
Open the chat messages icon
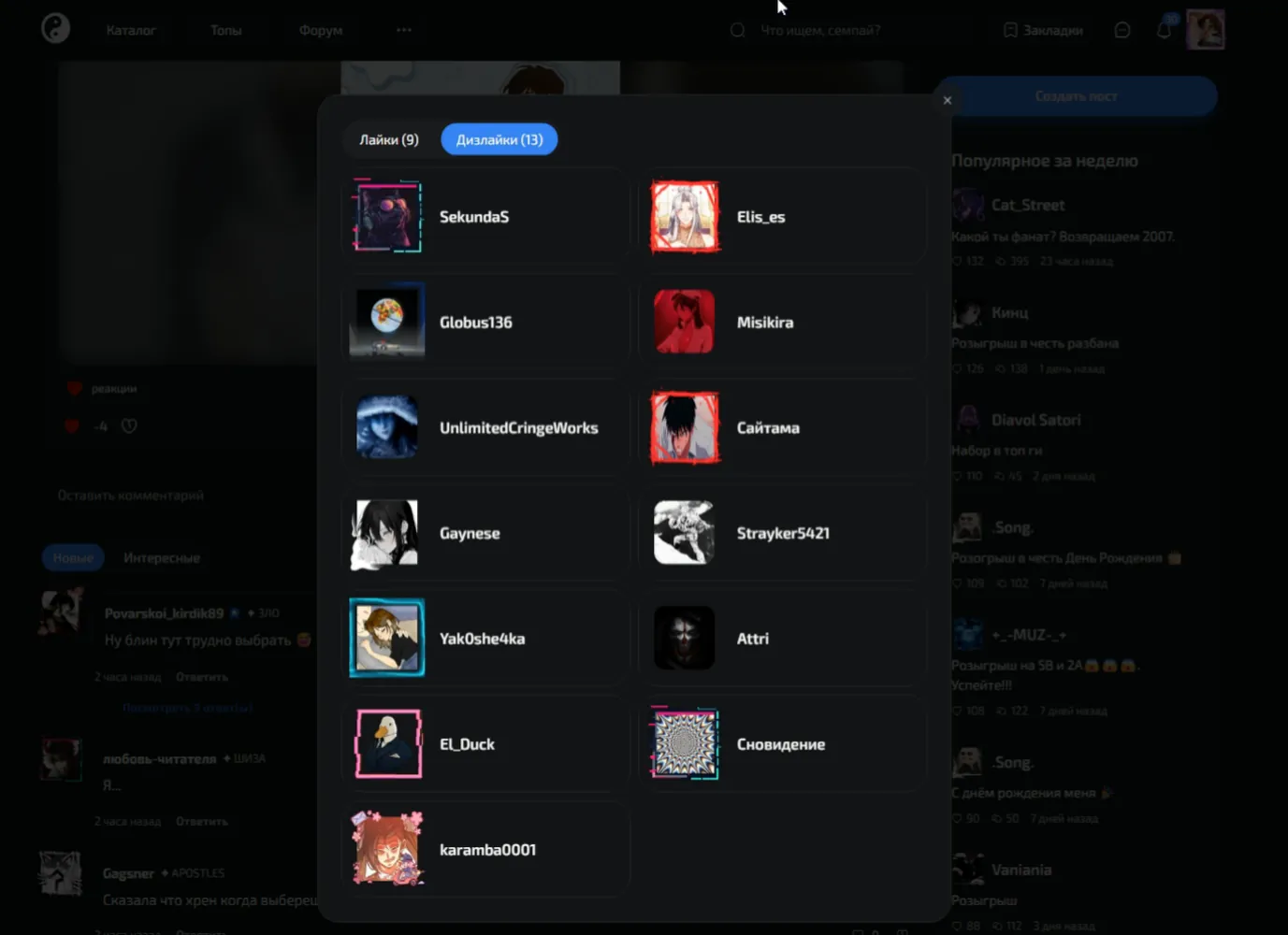coord(1122,30)
